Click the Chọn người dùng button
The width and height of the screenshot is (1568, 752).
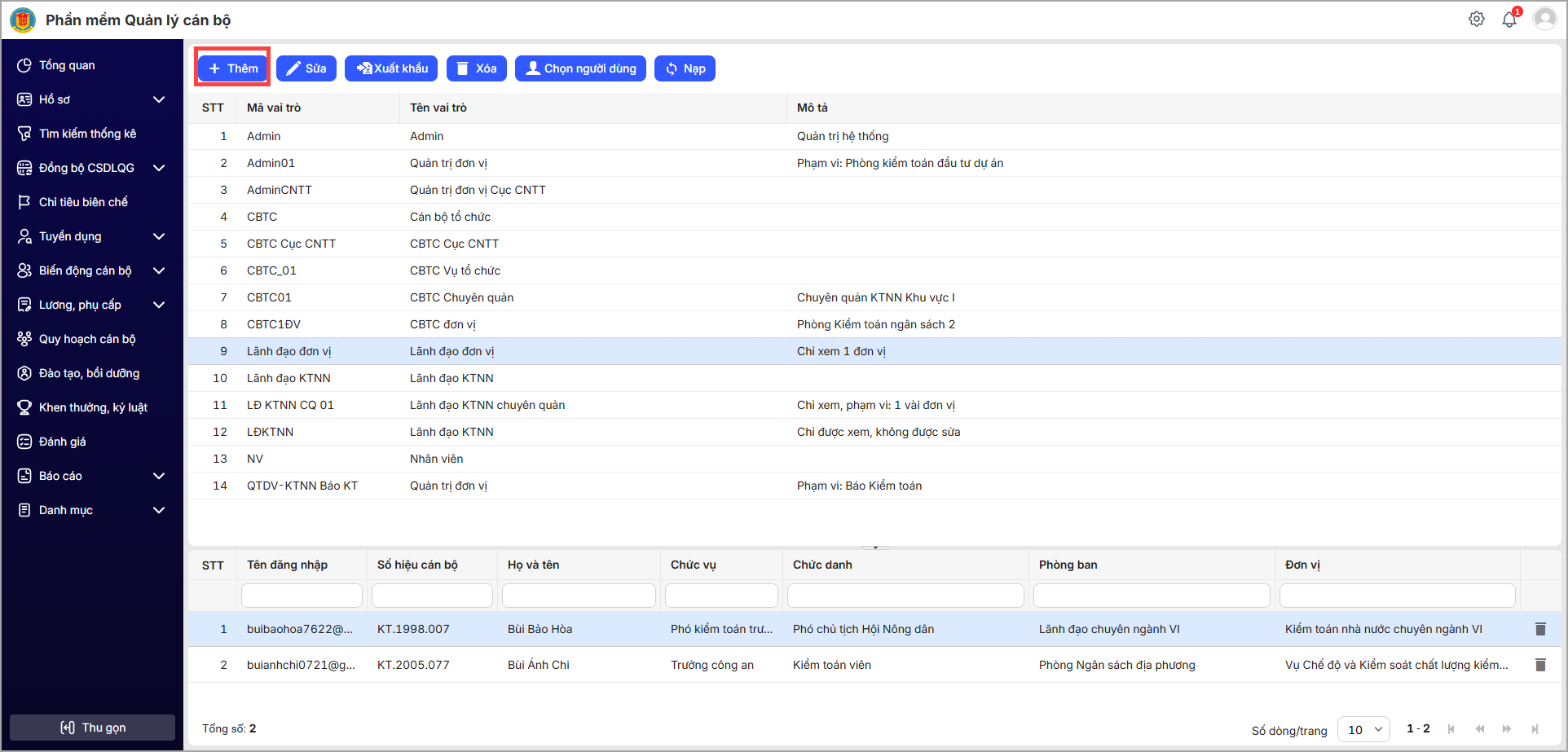pos(580,68)
